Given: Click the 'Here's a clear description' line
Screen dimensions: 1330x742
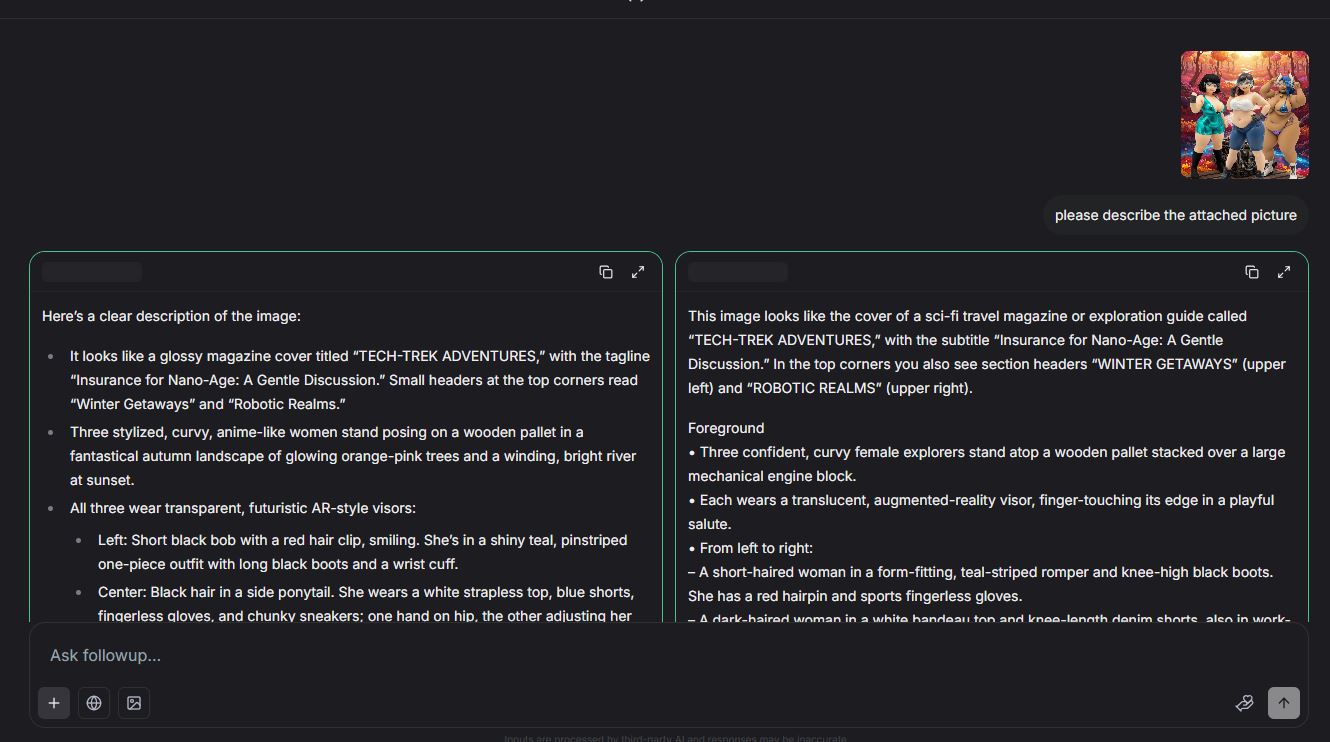Looking at the screenshot, I should [x=171, y=316].
